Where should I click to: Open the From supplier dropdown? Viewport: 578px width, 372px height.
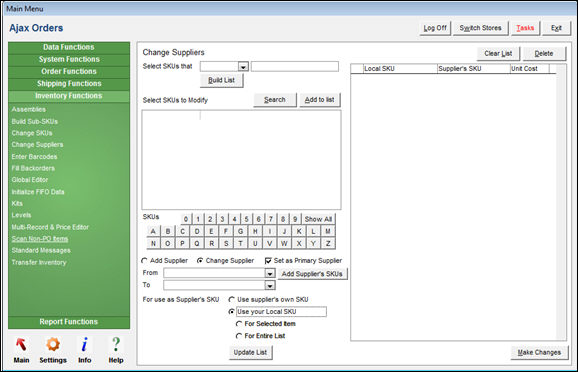tap(270, 273)
